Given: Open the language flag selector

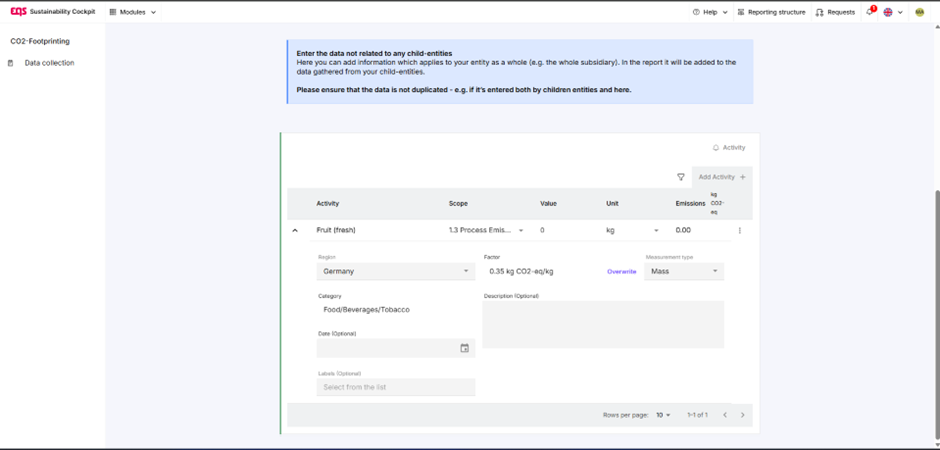Looking at the screenshot, I should tap(893, 12).
